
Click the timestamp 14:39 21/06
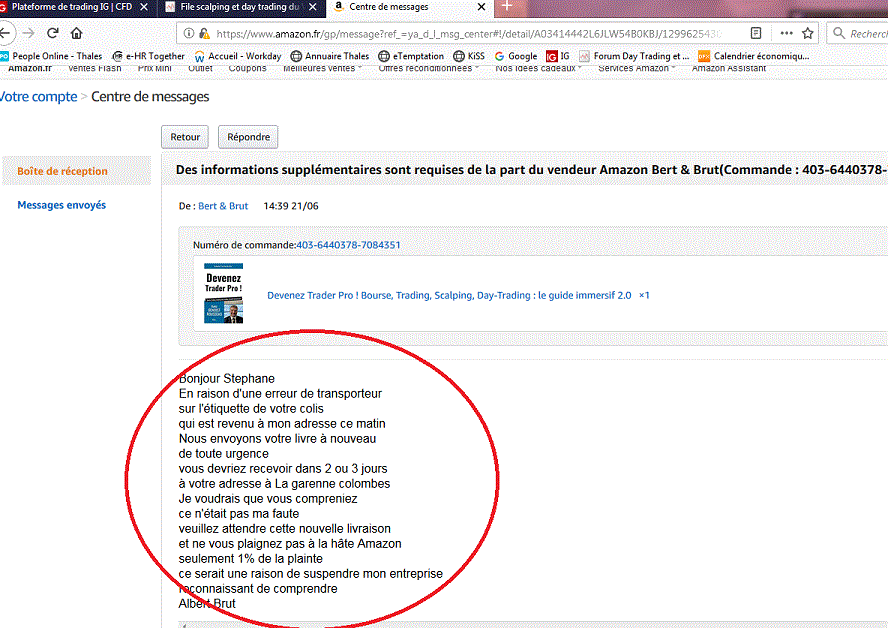pyautogui.click(x=291, y=206)
